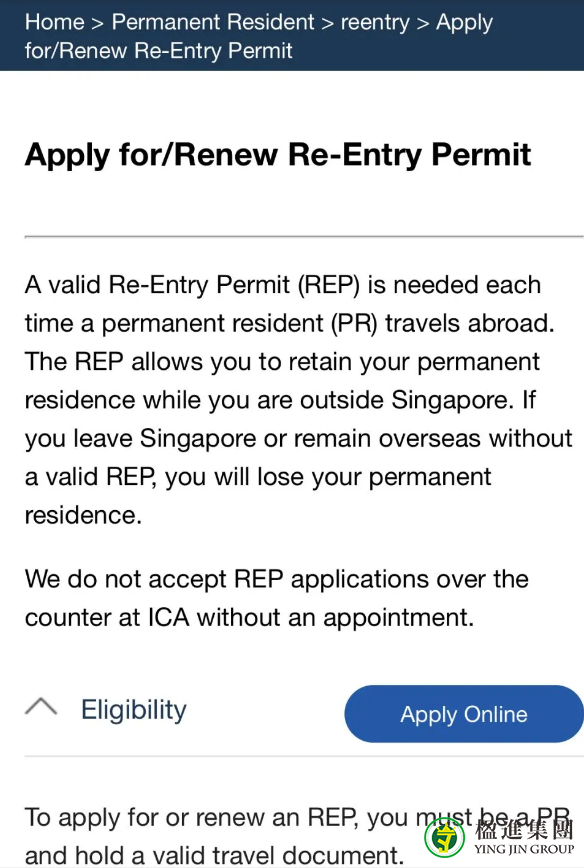Click the horizontal divider below the heading
This screenshot has height=868, width=584.
[304, 237]
